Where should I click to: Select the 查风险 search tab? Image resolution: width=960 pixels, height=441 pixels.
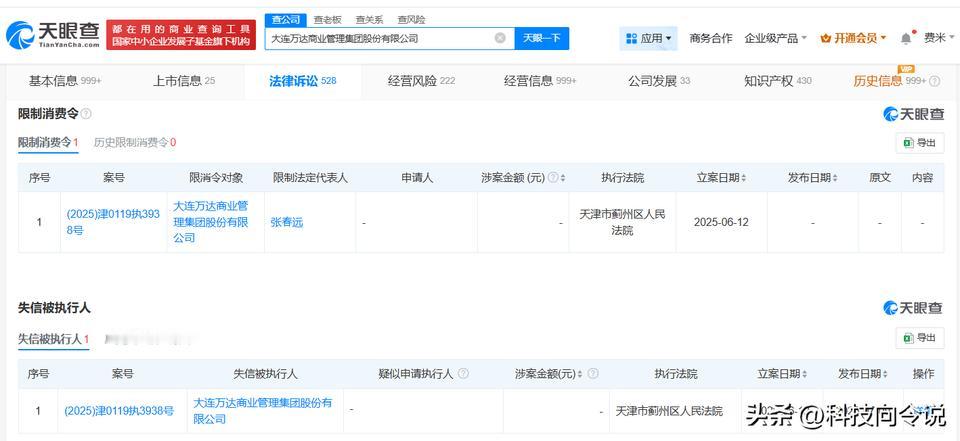[x=411, y=20]
